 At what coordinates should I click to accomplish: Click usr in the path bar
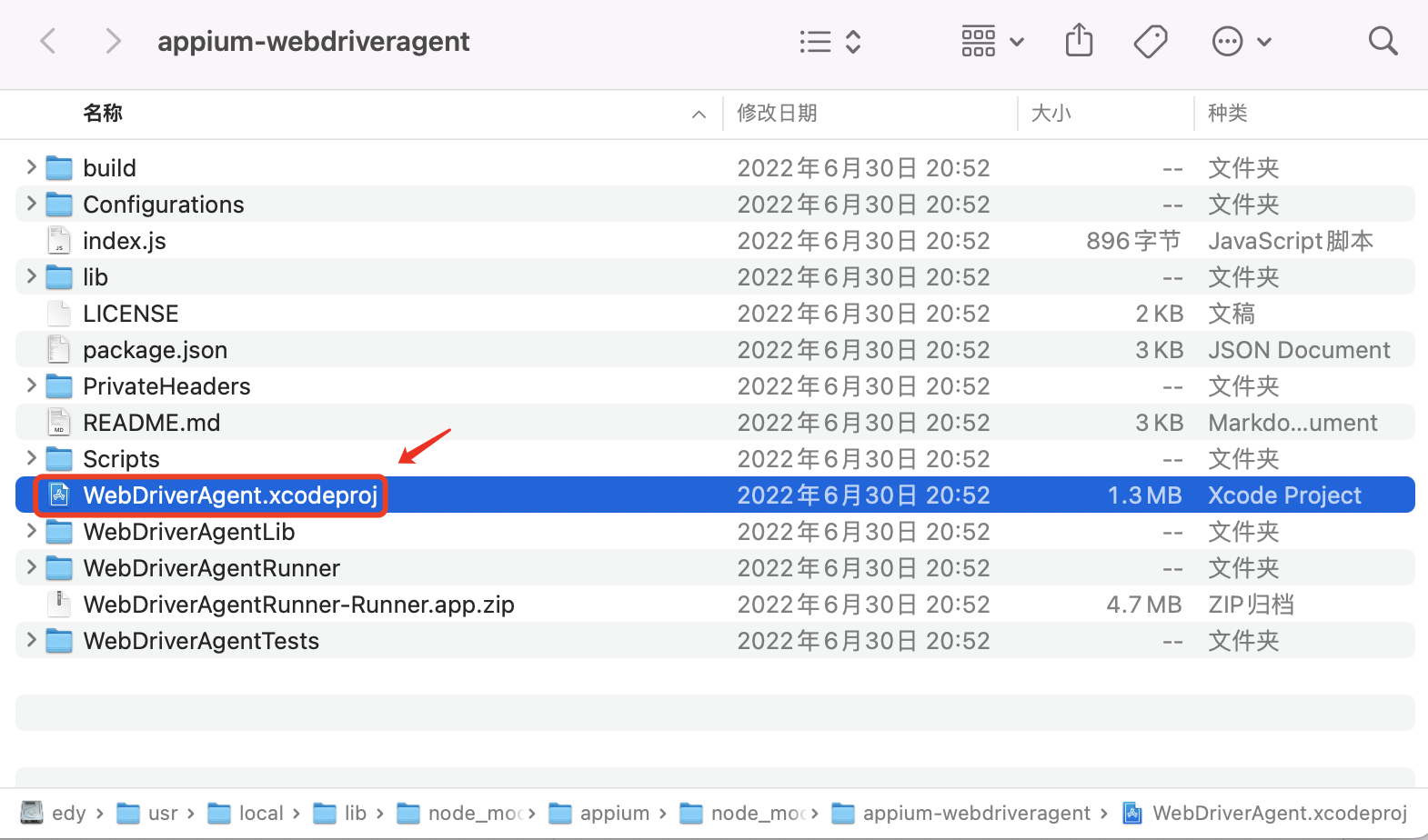[148, 813]
